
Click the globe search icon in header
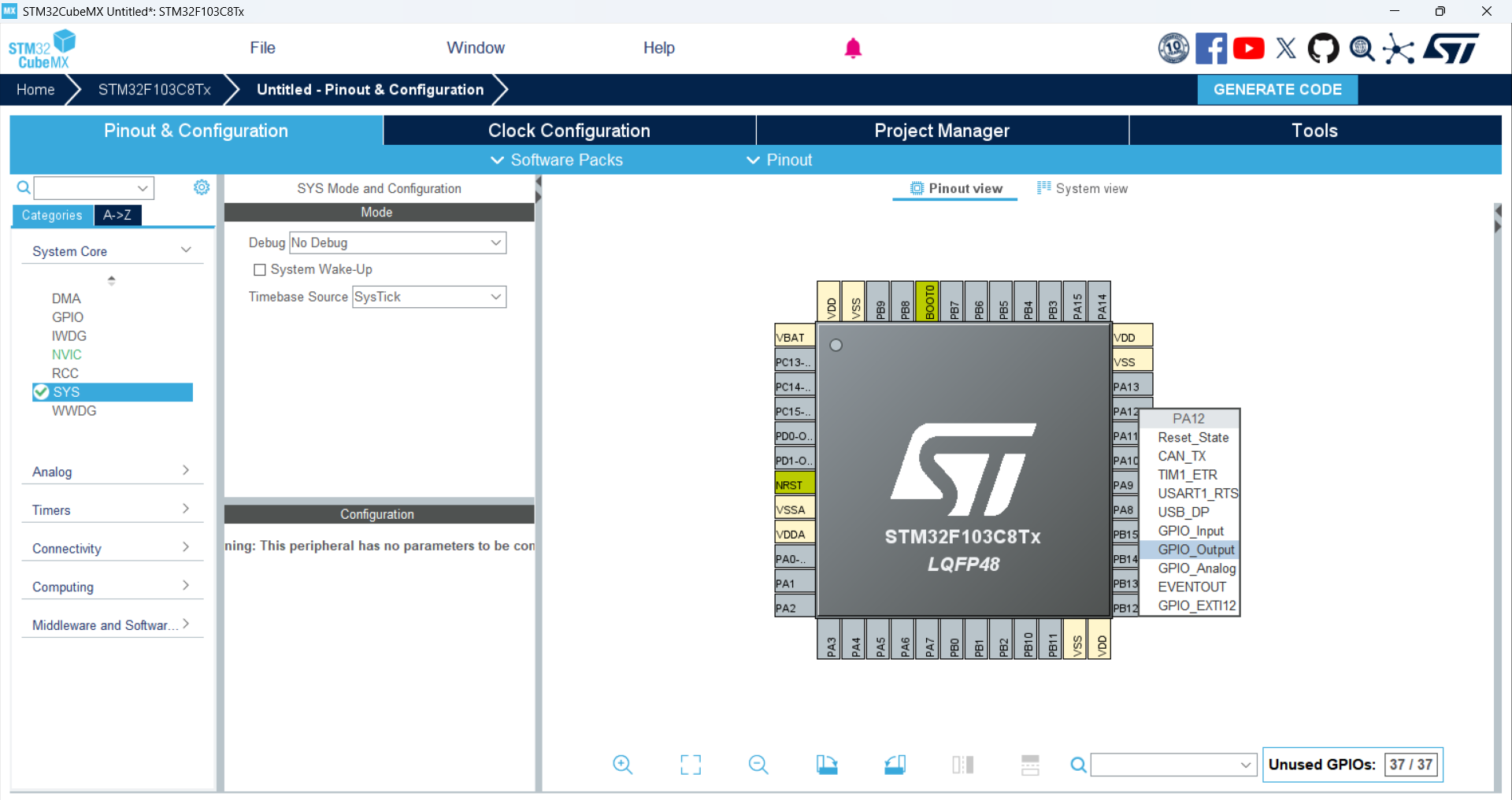click(1362, 48)
